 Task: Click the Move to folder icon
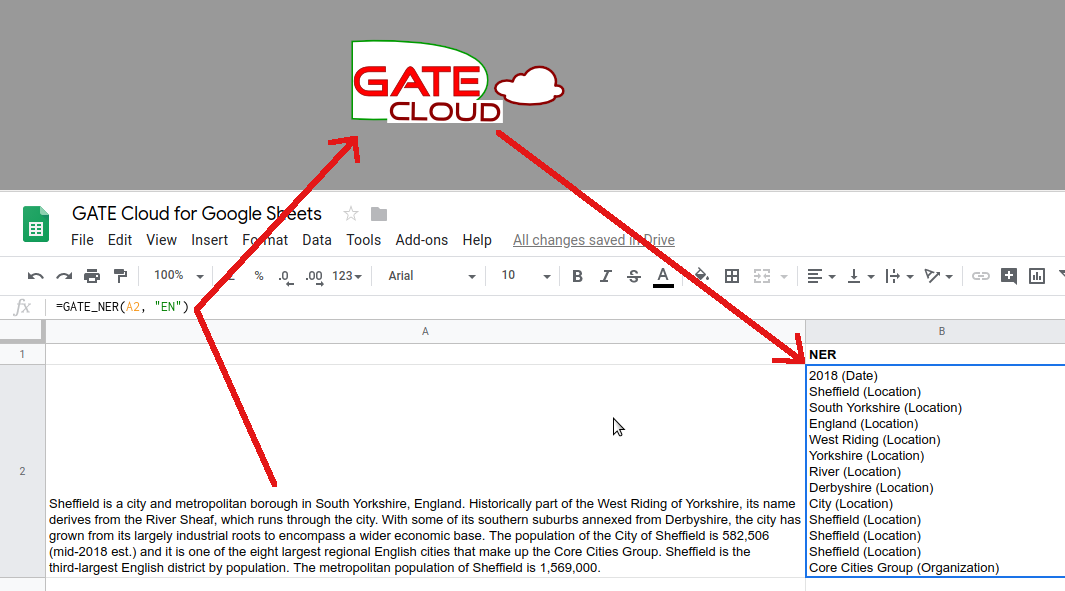379,214
